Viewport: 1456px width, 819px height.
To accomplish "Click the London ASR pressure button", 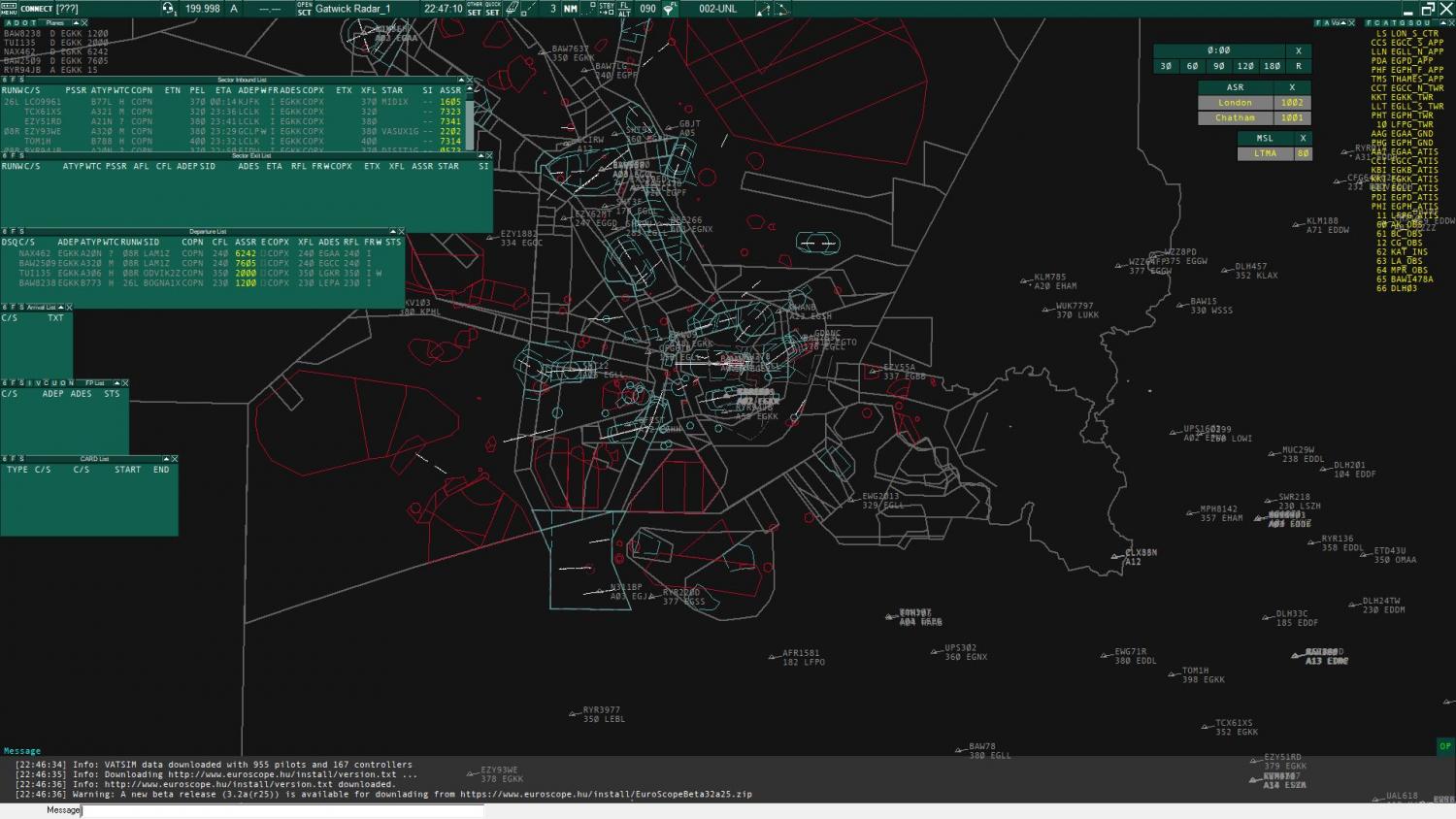I will [1235, 103].
